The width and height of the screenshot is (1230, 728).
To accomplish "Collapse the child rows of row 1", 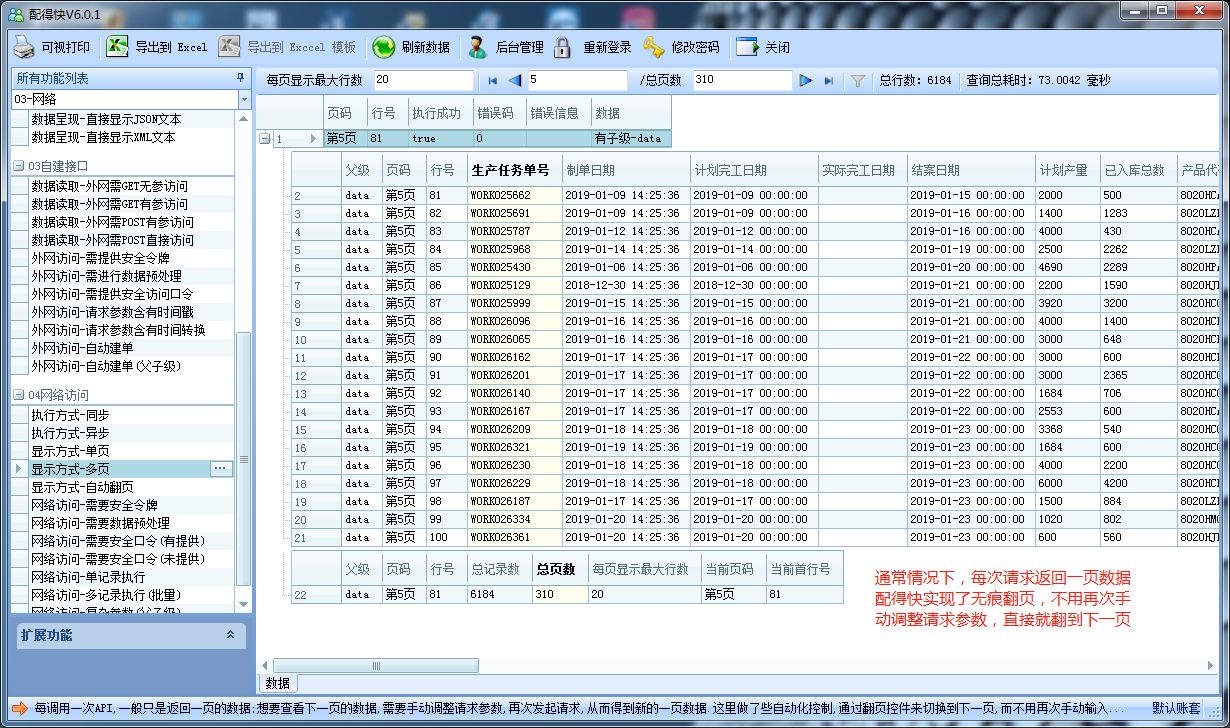I will click(x=264, y=139).
